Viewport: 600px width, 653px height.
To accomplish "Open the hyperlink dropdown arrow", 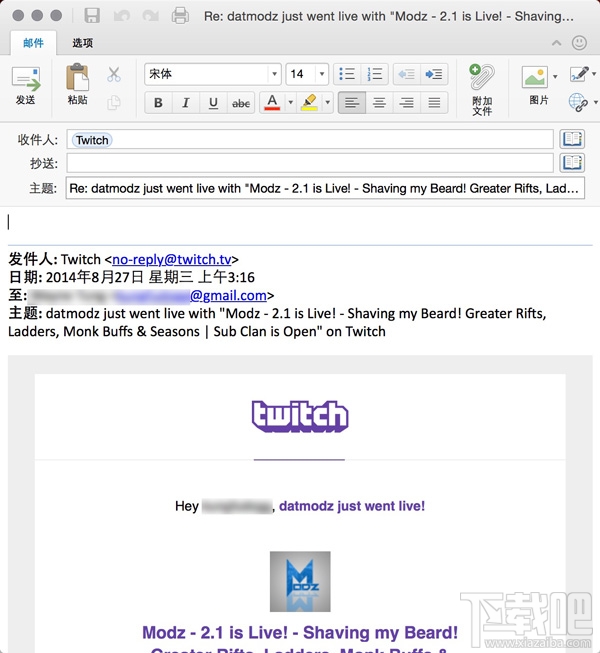I will [x=595, y=102].
